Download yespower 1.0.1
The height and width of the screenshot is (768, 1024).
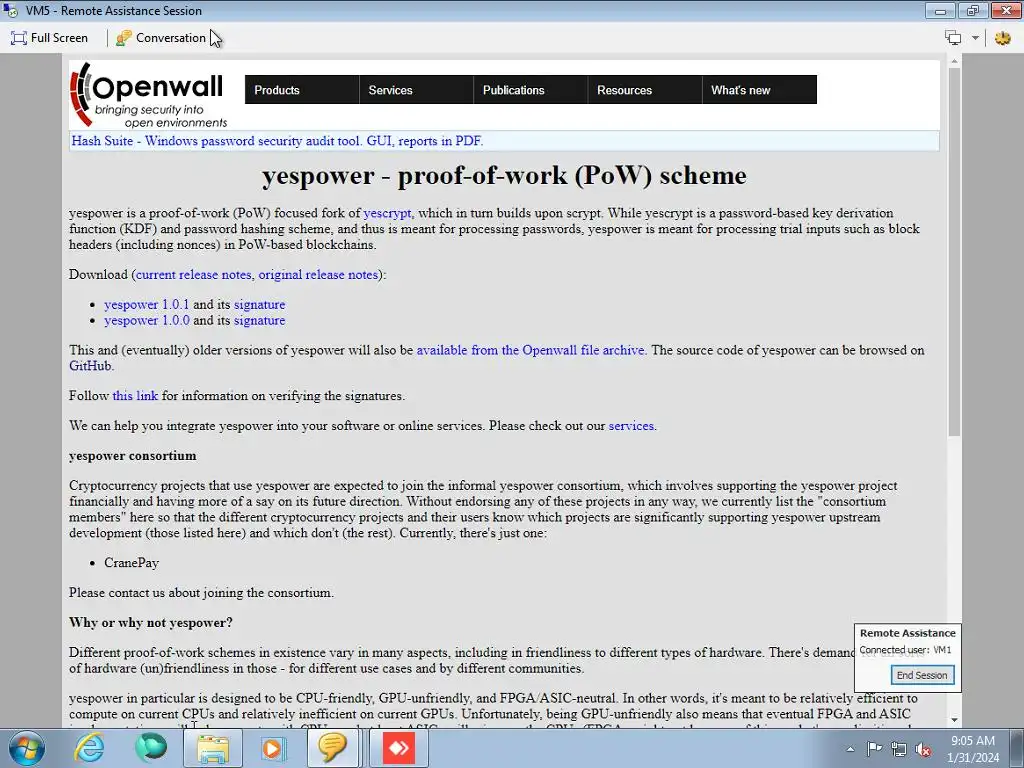pyautogui.click(x=146, y=304)
